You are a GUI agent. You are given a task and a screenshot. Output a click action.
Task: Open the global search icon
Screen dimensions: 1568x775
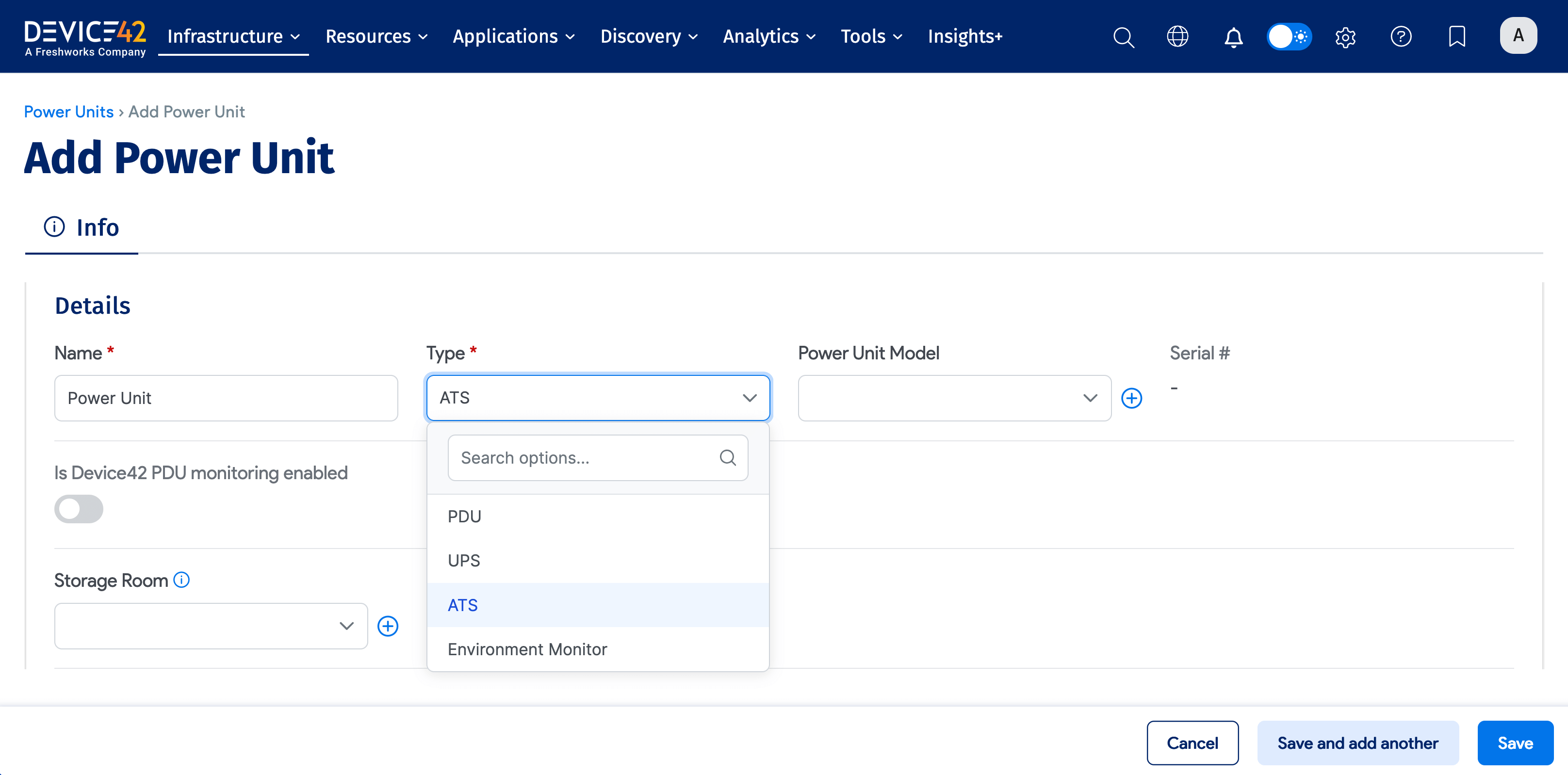coord(1123,37)
